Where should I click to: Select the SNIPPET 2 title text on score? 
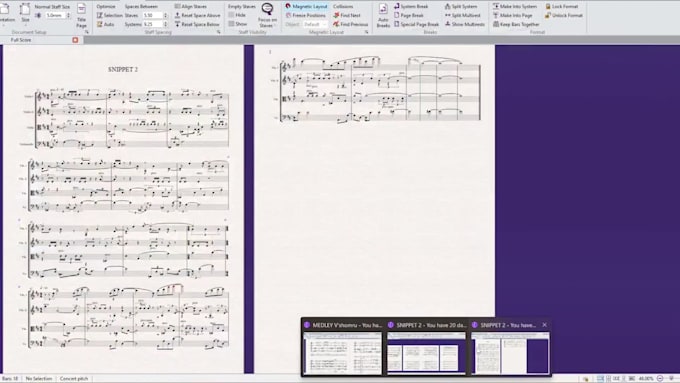coord(123,69)
